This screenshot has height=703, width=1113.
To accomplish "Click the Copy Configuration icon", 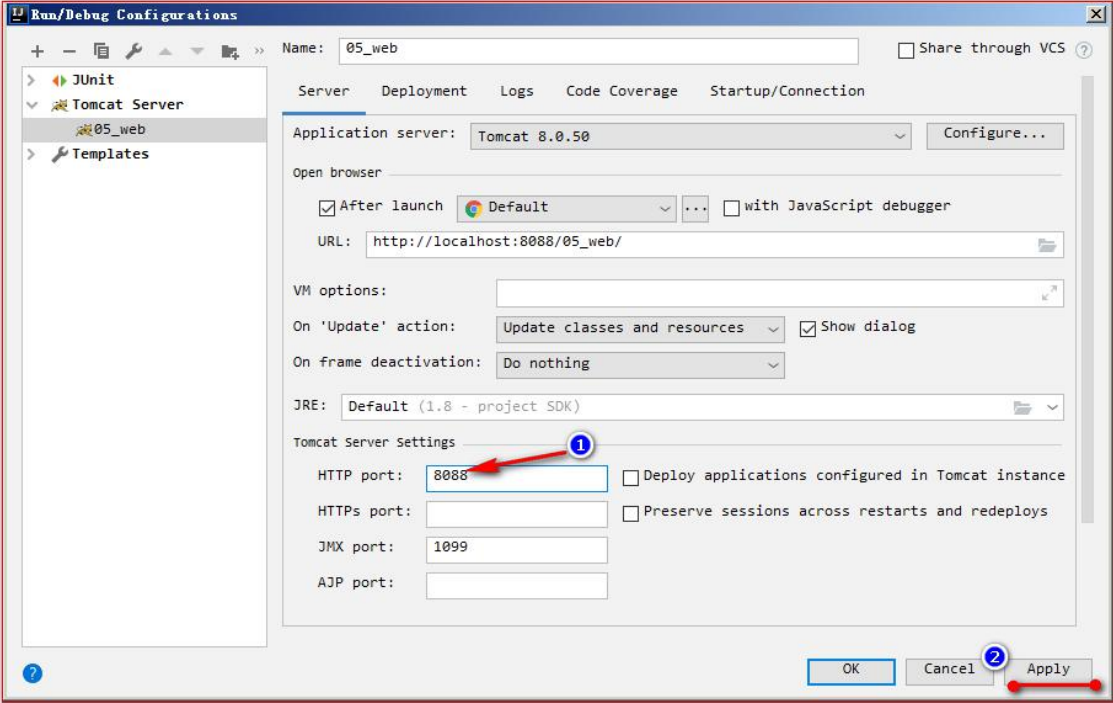I will [101, 51].
